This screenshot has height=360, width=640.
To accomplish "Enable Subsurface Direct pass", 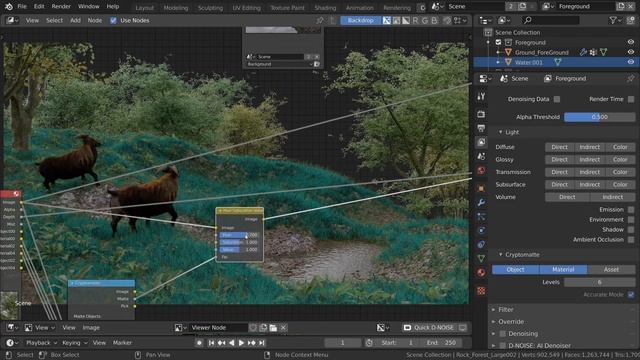I will click(559, 184).
